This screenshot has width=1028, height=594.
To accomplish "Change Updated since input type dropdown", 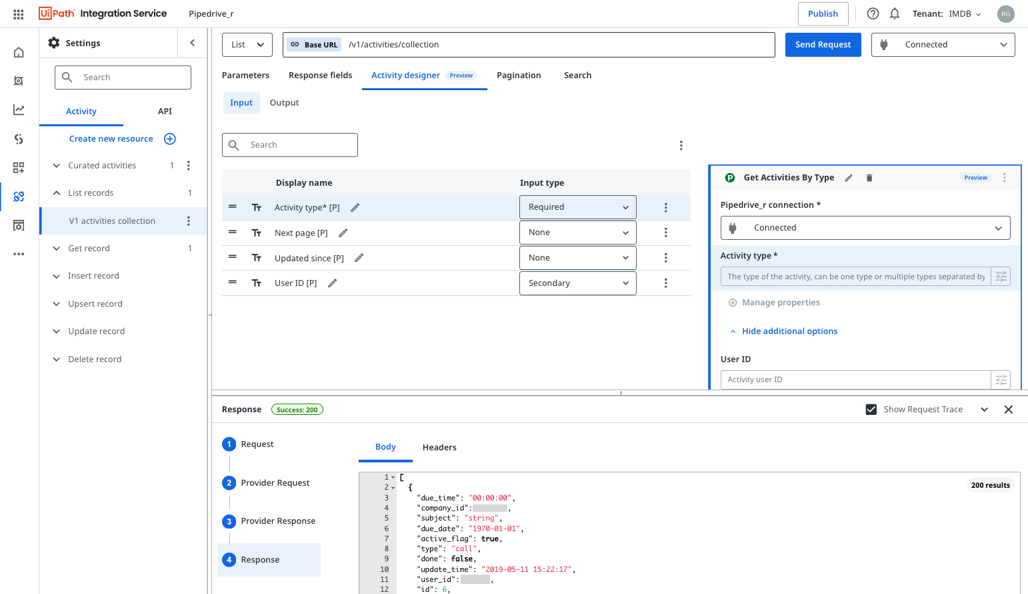I will (x=578, y=258).
